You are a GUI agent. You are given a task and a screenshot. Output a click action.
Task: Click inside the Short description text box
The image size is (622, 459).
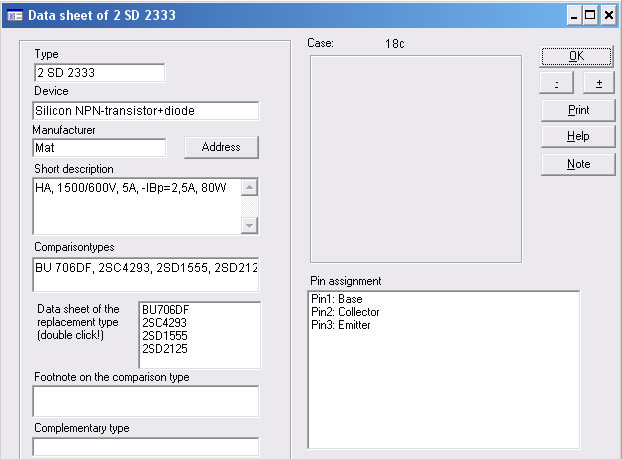(x=137, y=206)
